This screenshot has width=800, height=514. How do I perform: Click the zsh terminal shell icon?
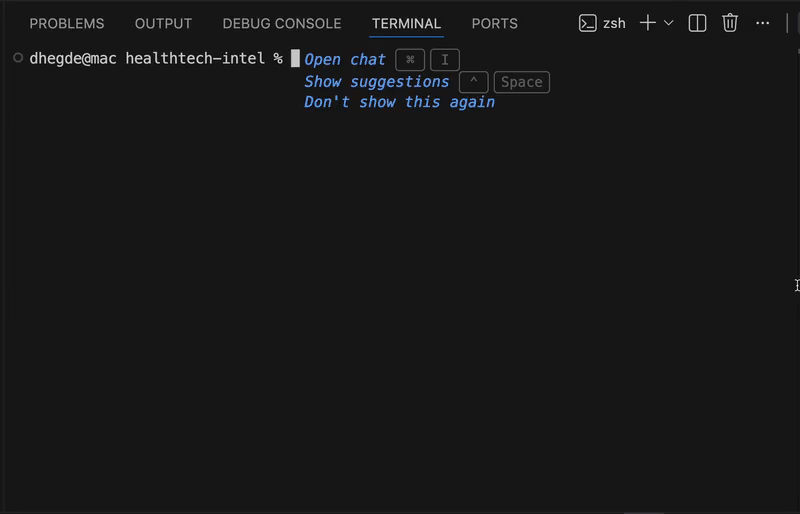(588, 23)
